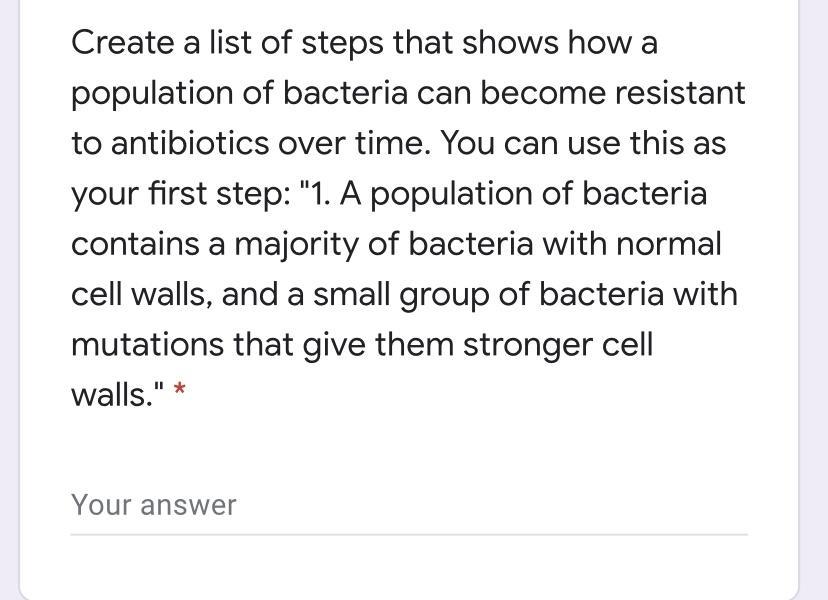Click the word 'normal' in the question
The height and width of the screenshot is (600, 828).
point(668,245)
